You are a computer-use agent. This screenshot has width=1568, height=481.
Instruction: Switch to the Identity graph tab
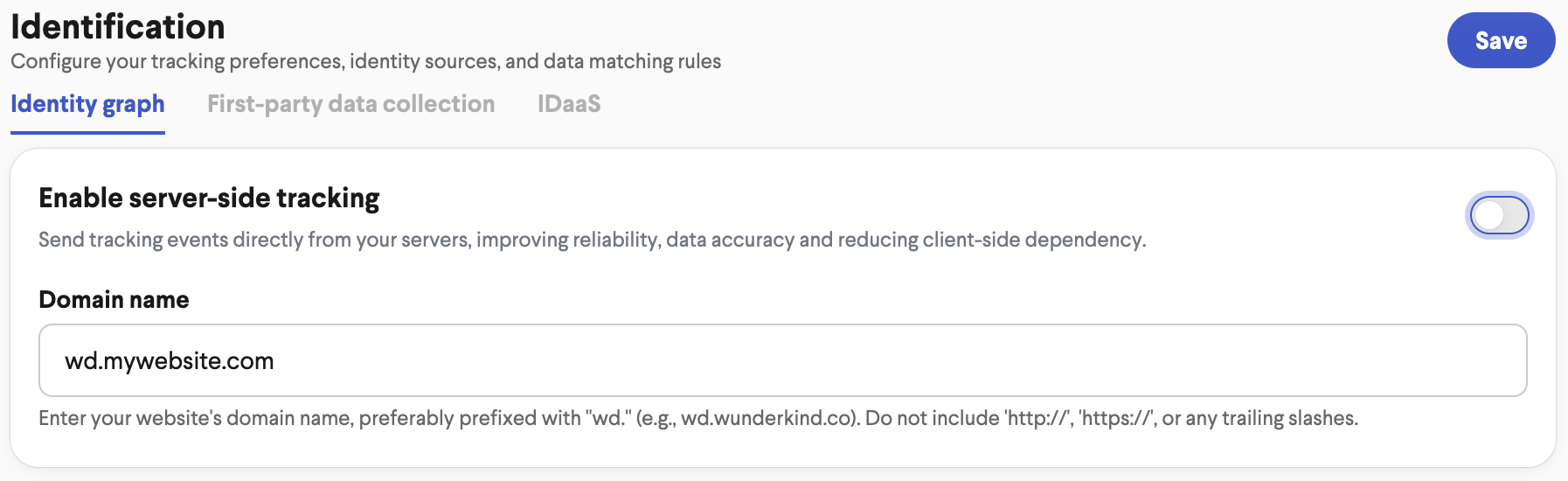(87, 104)
